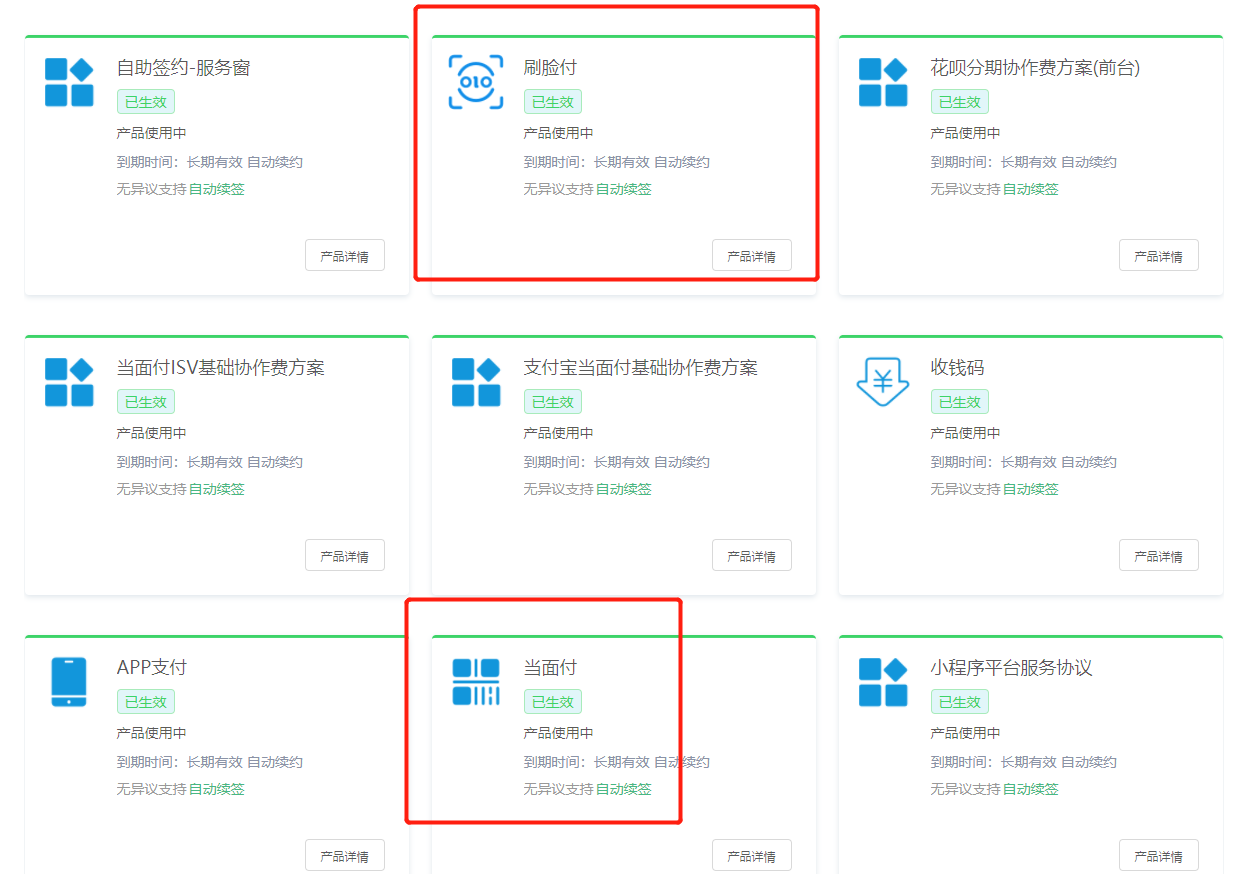The width and height of the screenshot is (1233, 874).
Task: Open 产品详情 for 小程序平台服务协议
Action: (1159, 856)
